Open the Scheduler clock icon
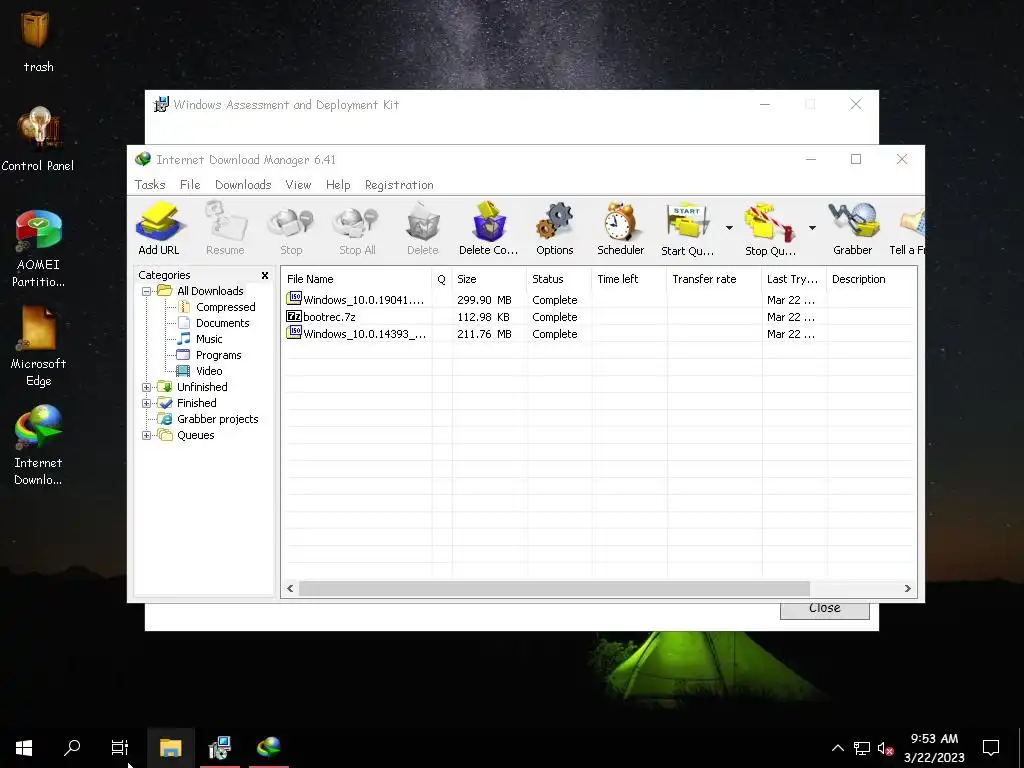 point(620,229)
